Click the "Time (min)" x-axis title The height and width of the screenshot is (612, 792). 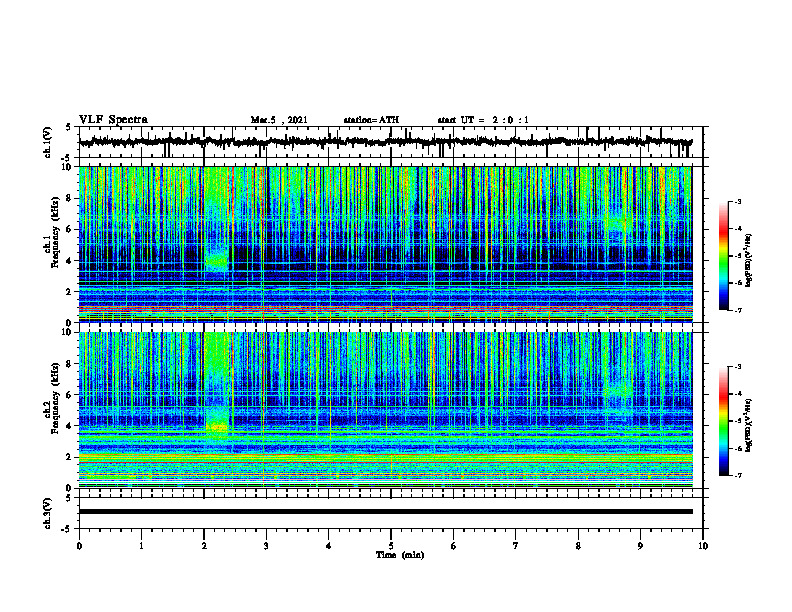[x=400, y=555]
